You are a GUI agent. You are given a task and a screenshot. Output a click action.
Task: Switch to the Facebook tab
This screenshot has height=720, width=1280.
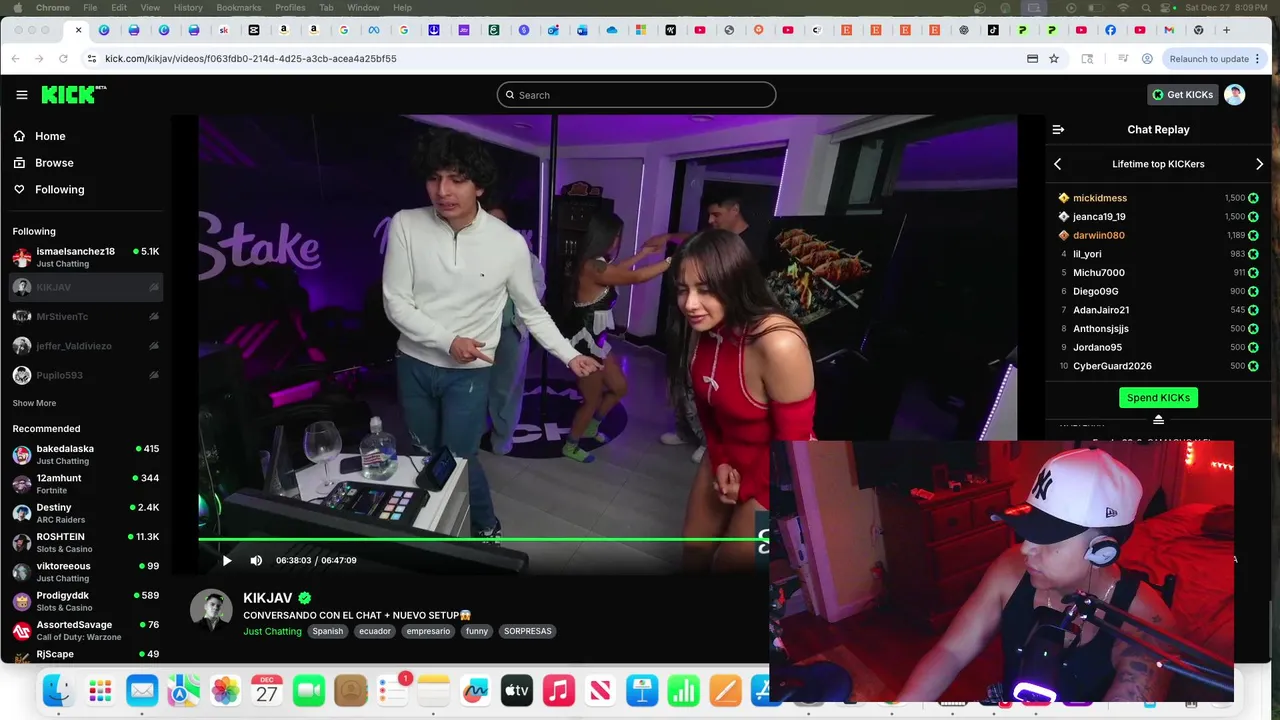pos(1110,30)
